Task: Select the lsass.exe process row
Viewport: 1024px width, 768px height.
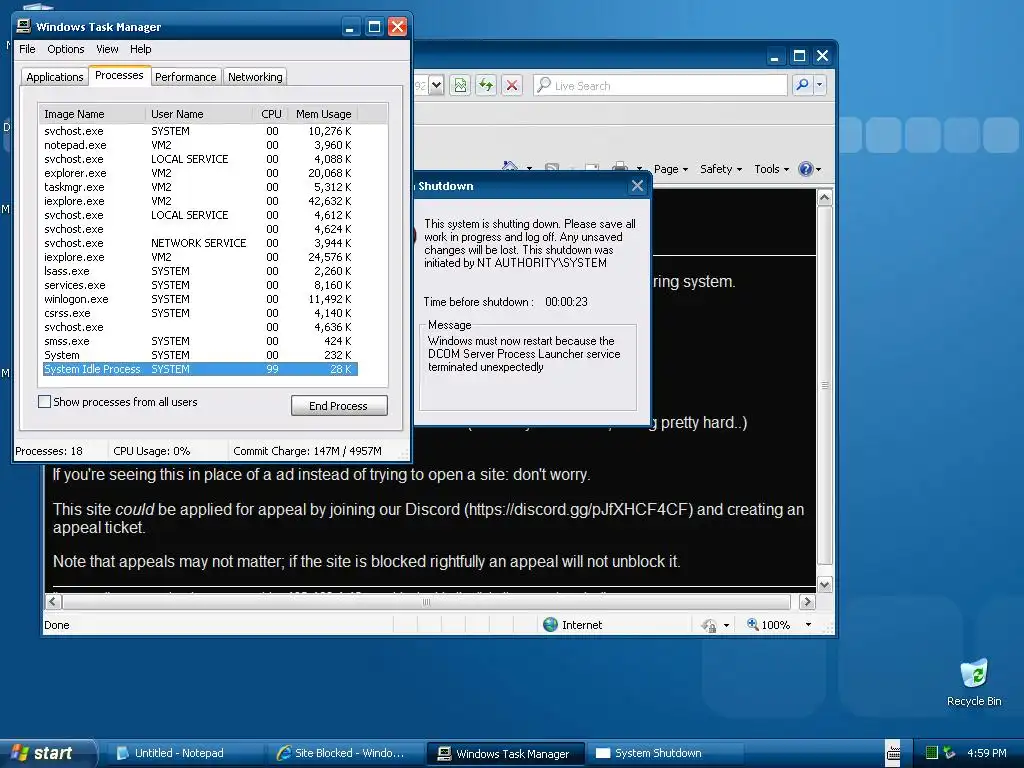Action: click(x=200, y=271)
